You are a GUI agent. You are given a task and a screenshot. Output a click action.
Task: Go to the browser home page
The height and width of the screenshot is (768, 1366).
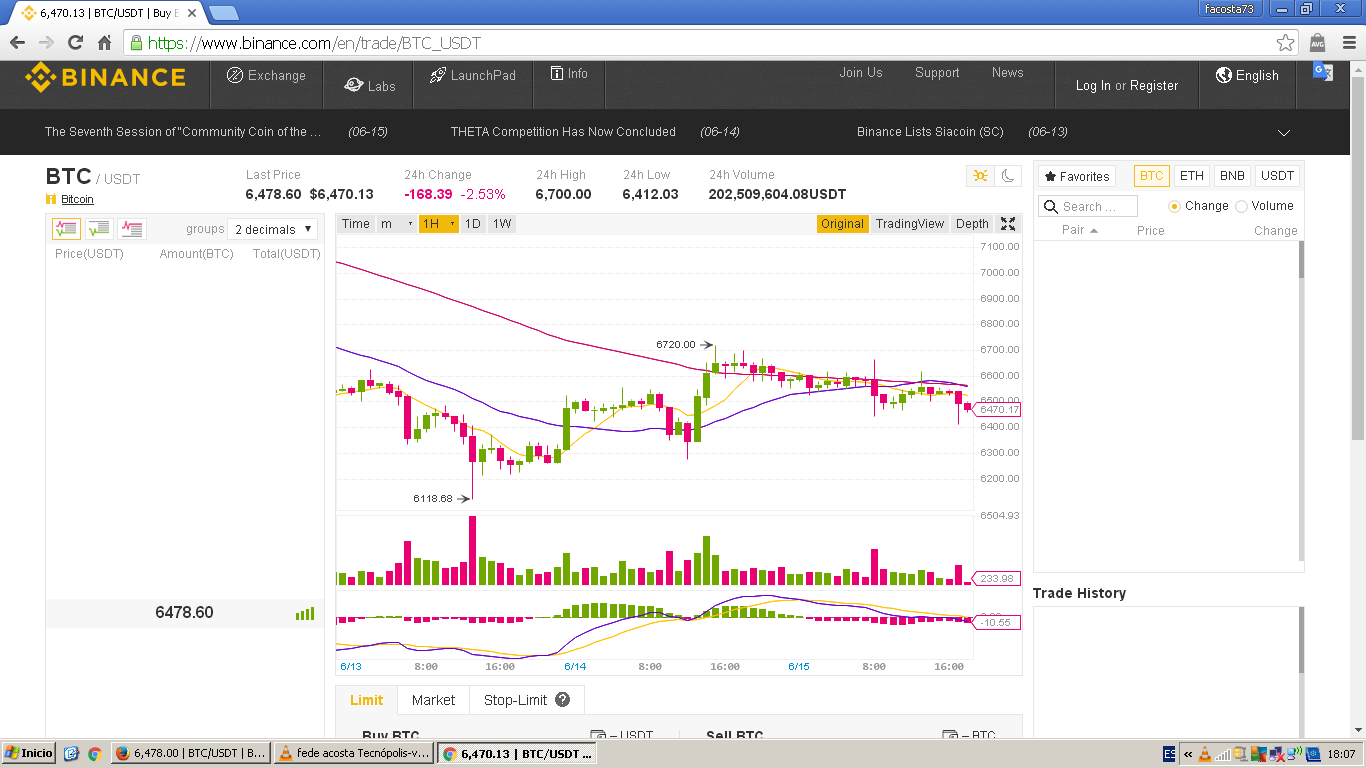coord(104,43)
